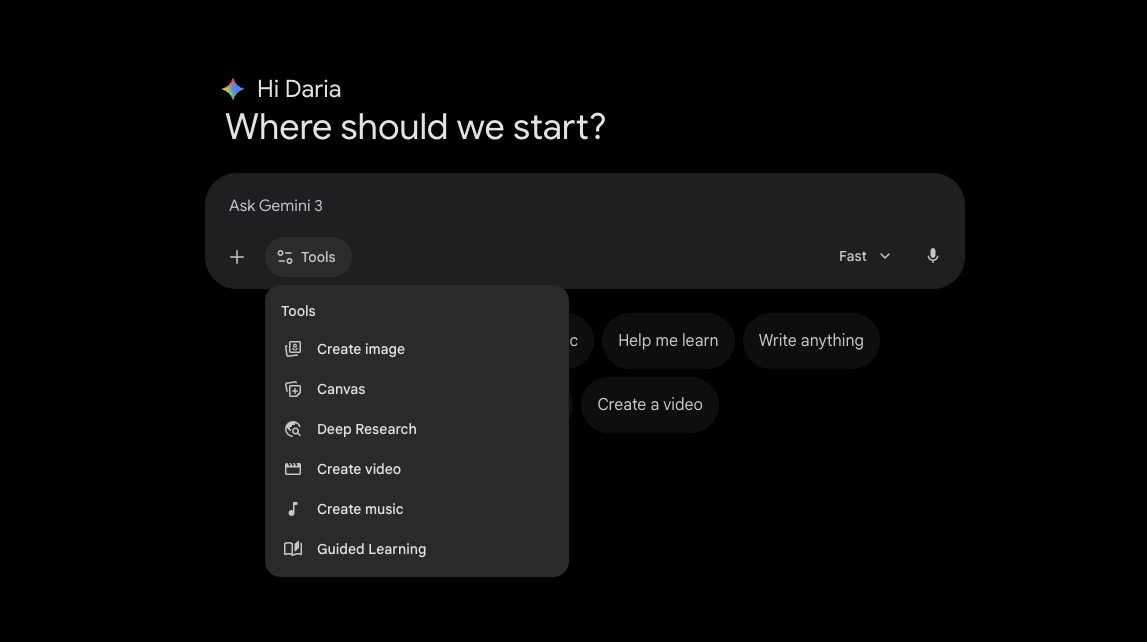Click the Write anything suggestion chip
The width and height of the screenshot is (1147, 642).
coord(811,341)
